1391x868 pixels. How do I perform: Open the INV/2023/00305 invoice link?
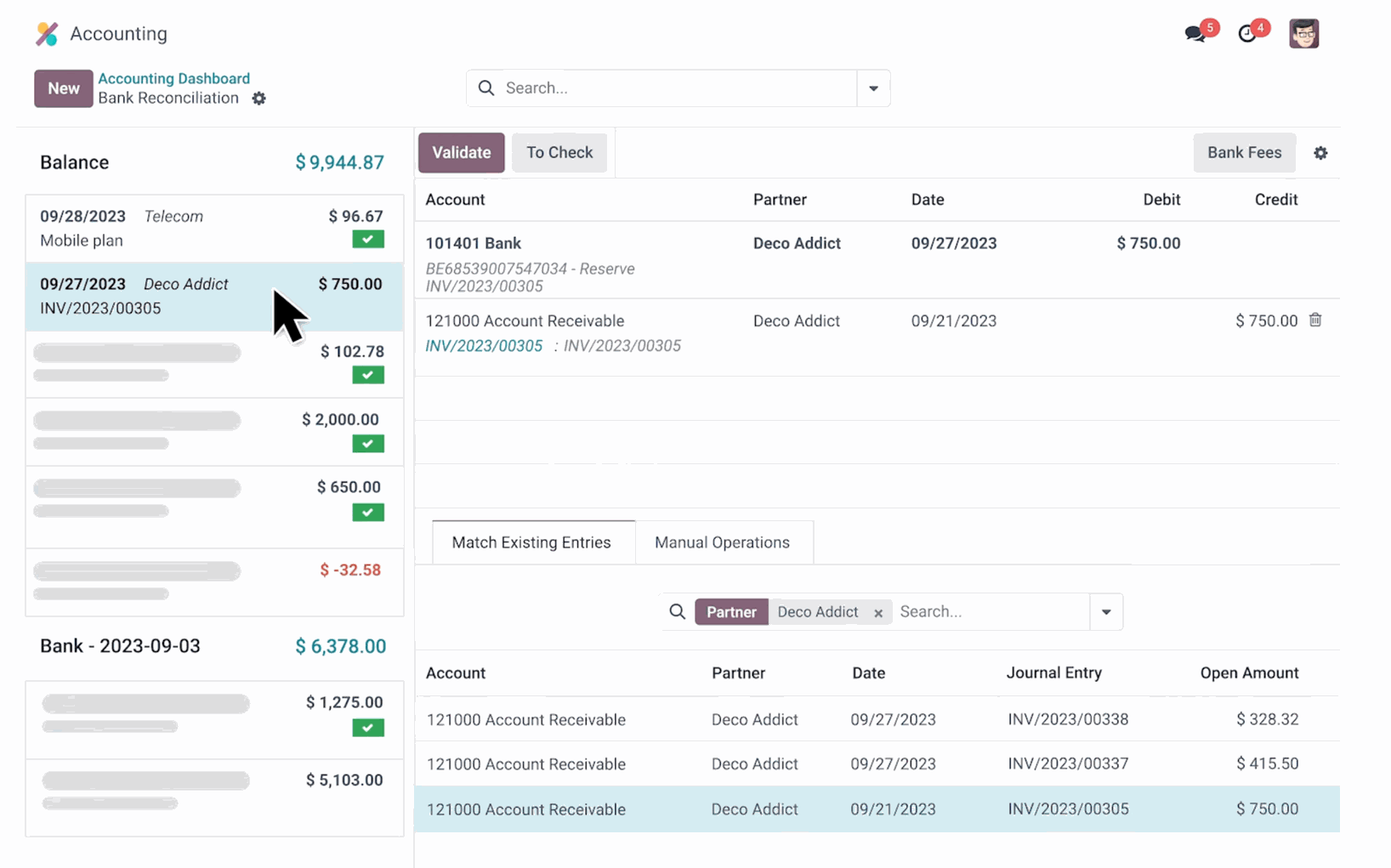point(484,346)
